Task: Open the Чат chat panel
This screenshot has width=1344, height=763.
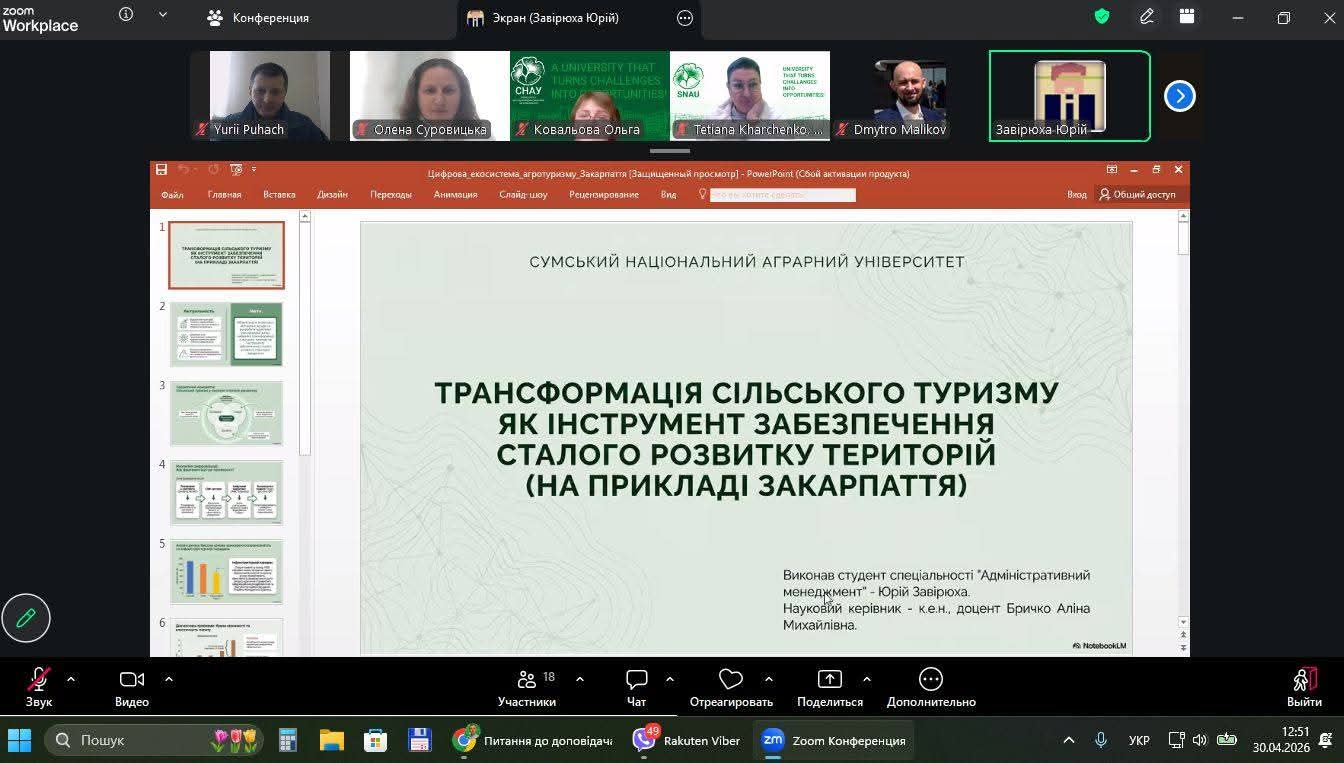Action: click(636, 687)
